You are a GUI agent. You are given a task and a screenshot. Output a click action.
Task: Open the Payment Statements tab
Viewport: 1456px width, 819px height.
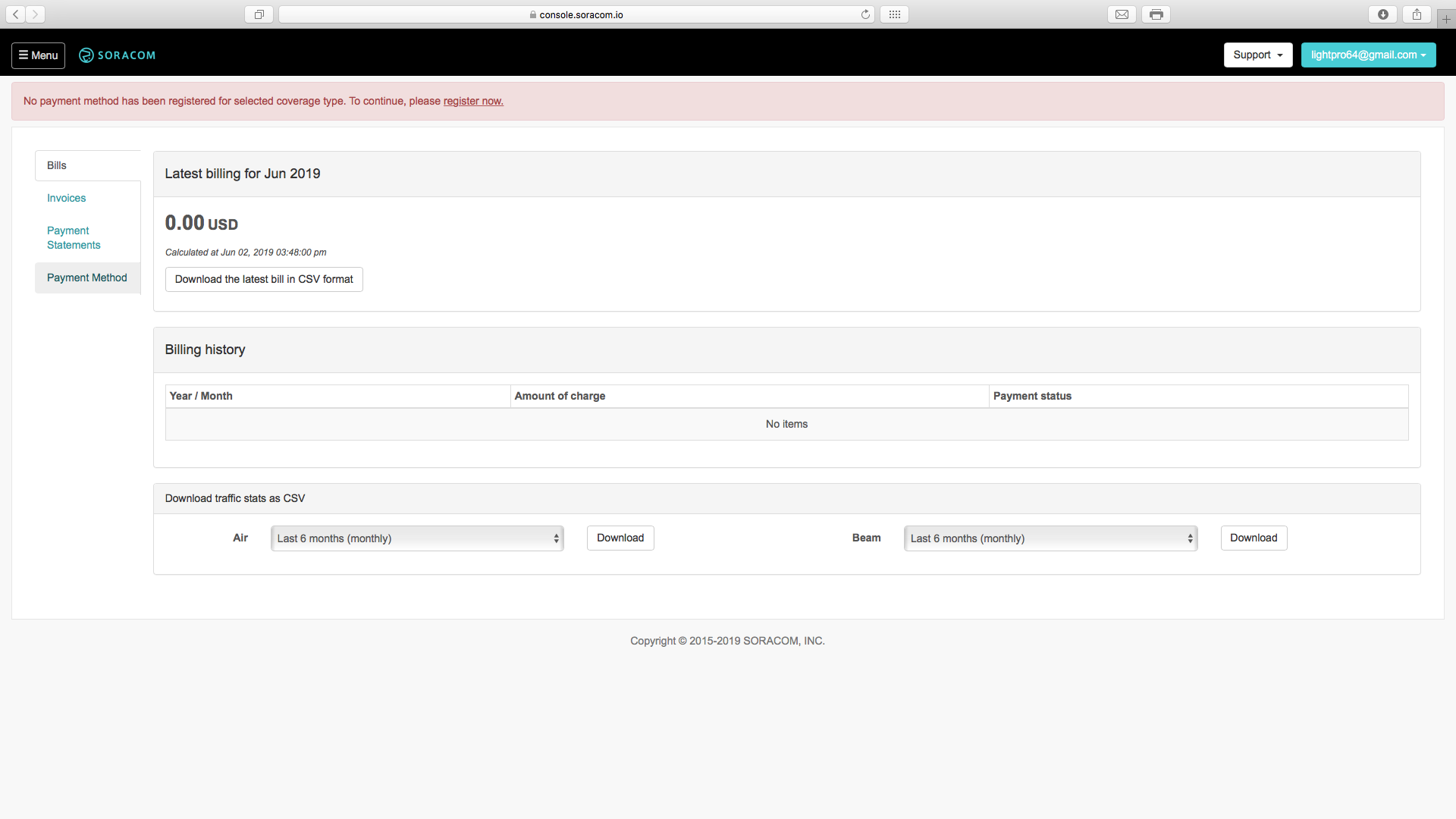coord(74,237)
